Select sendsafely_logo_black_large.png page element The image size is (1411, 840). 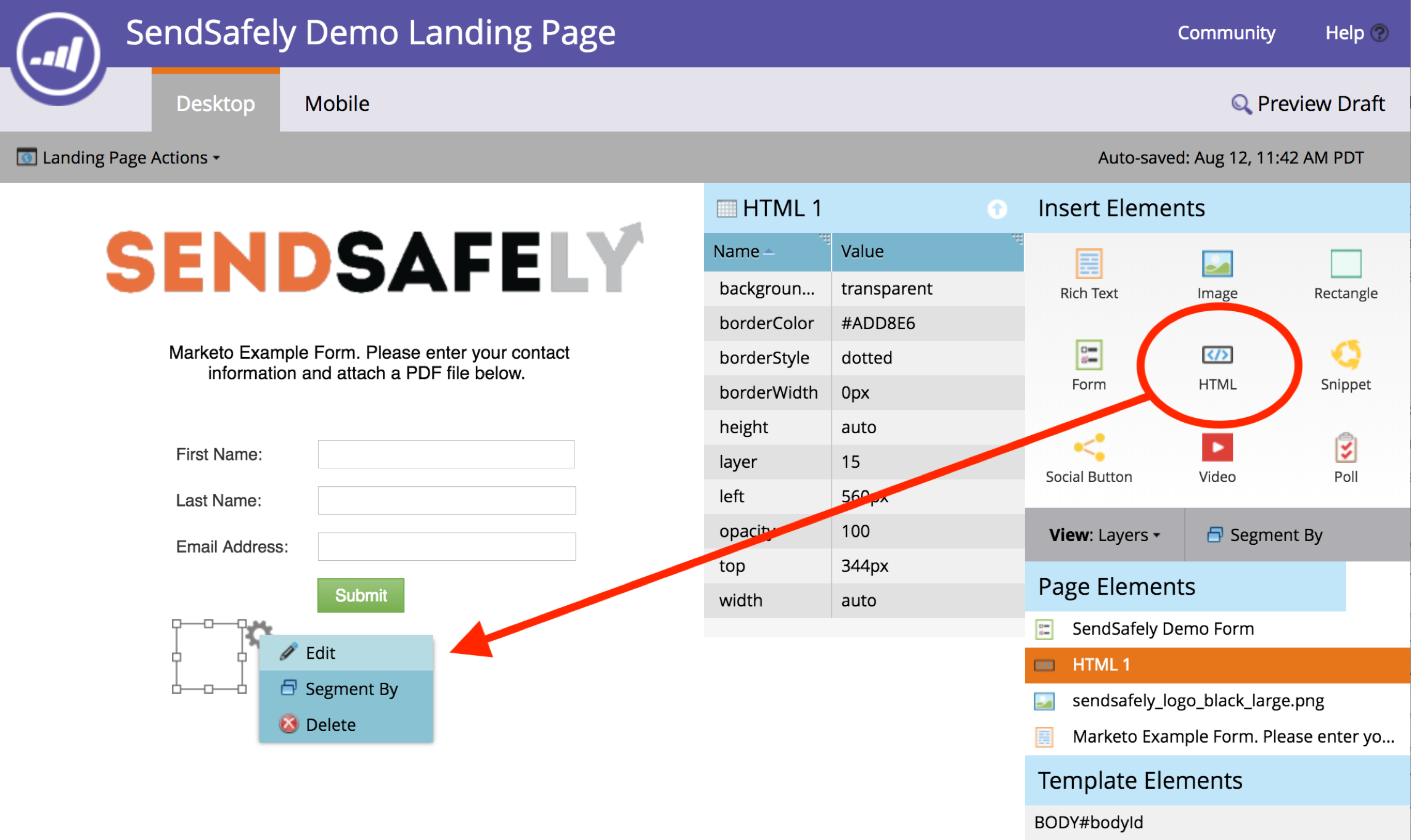(1217, 701)
